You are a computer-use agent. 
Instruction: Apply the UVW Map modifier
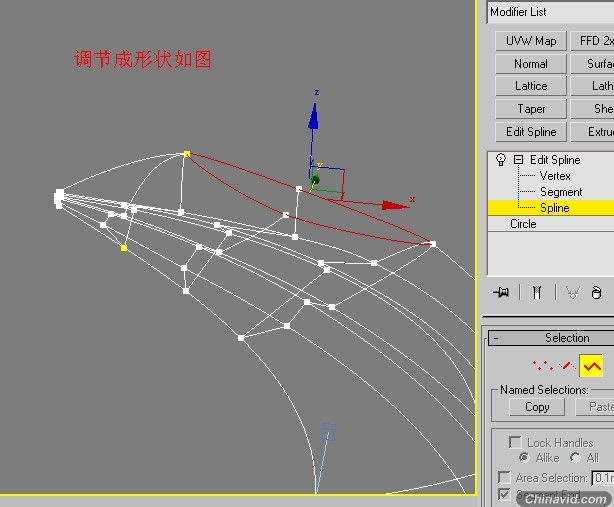[531, 41]
